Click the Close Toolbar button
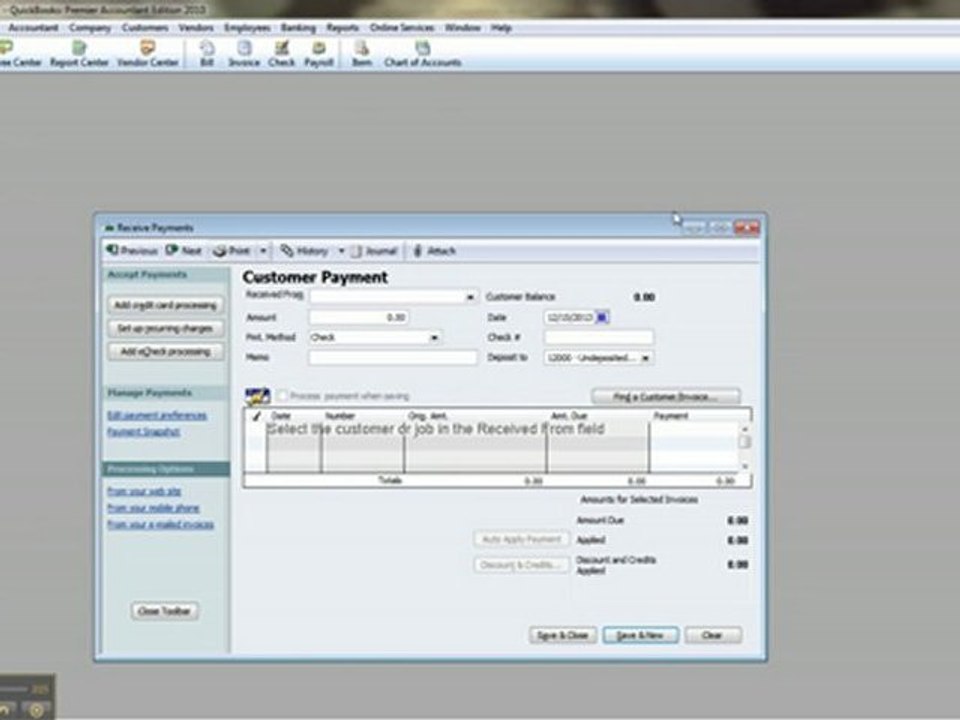The height and width of the screenshot is (720, 960). pos(165,611)
